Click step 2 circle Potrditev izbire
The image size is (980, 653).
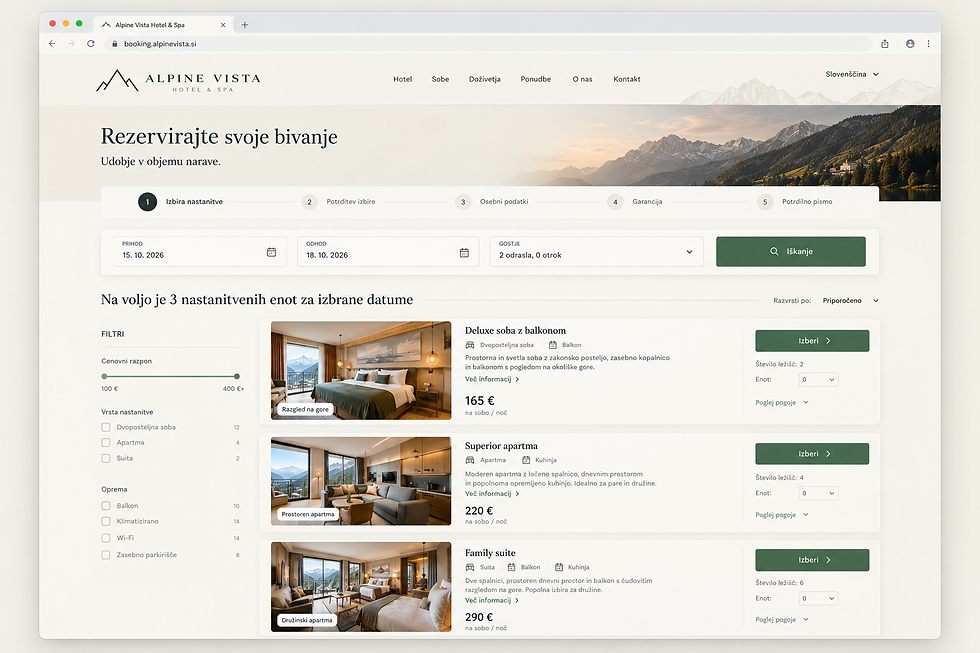click(x=309, y=202)
